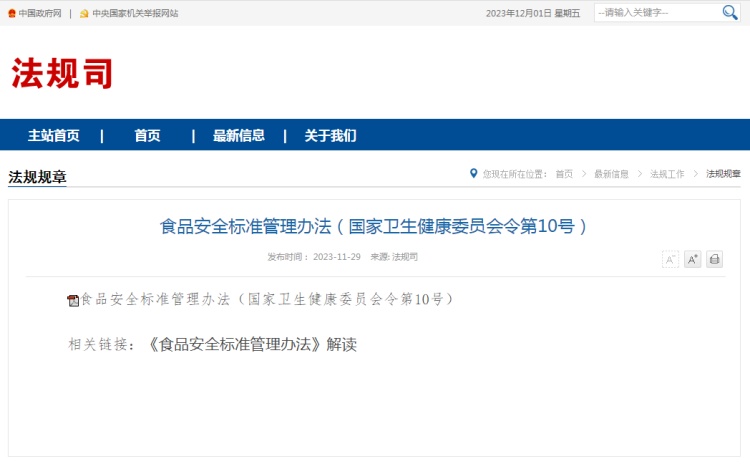
Task: Open the 《食品安全标准管理办法》解读 related link
Action: 251,344
